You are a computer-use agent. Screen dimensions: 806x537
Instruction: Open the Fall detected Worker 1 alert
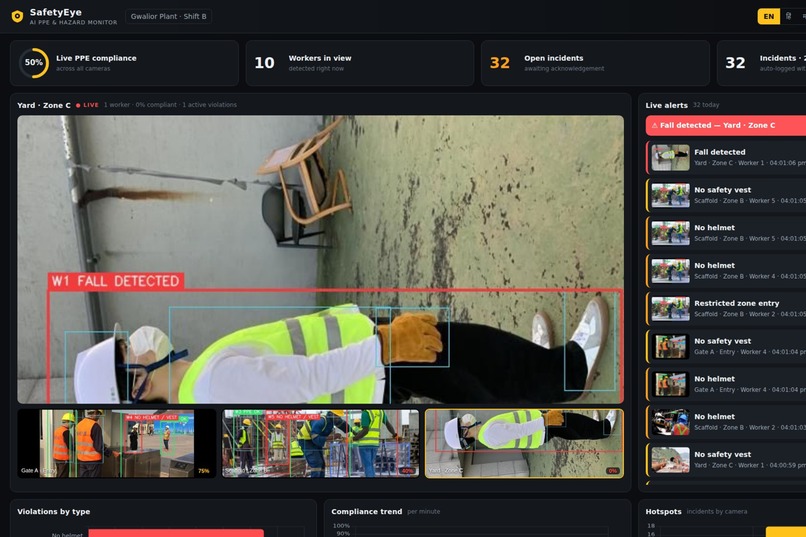coord(726,157)
